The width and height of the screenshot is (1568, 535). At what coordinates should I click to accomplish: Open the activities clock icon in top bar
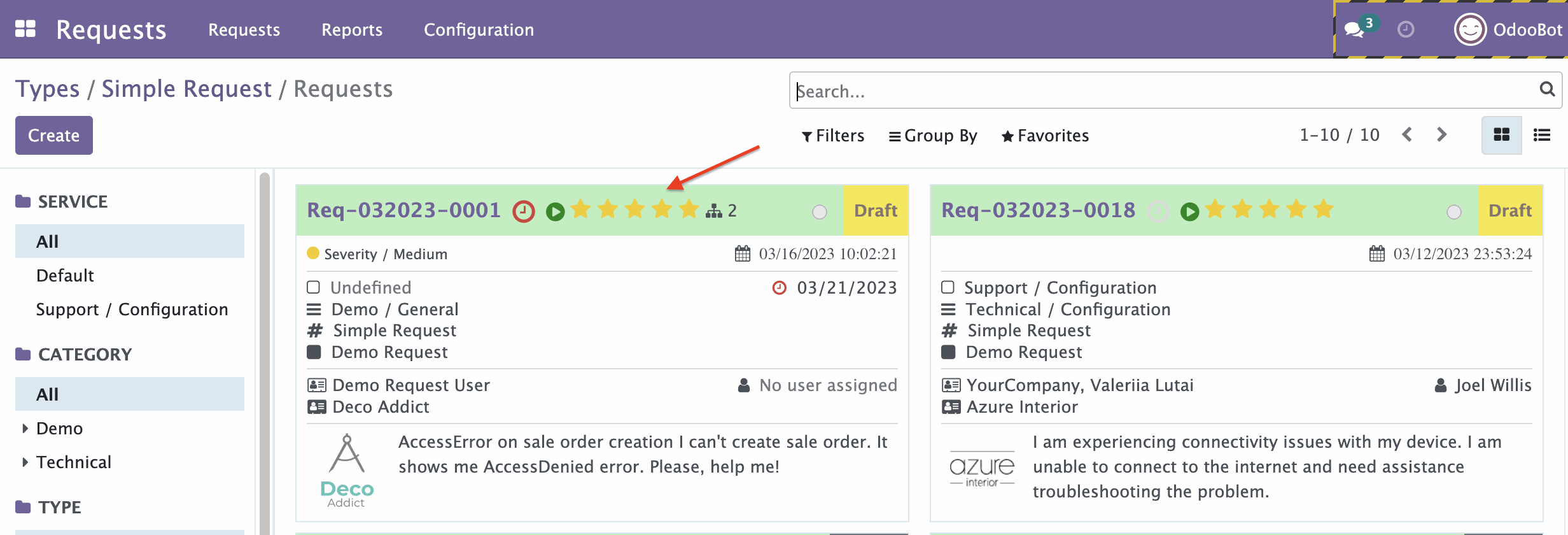1406,29
